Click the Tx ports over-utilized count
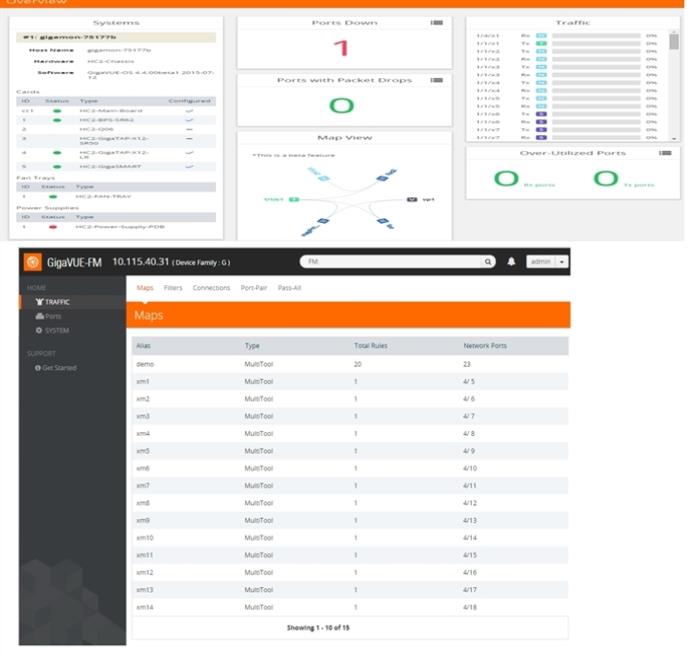Viewport: 692px width, 658px height. pos(606,179)
